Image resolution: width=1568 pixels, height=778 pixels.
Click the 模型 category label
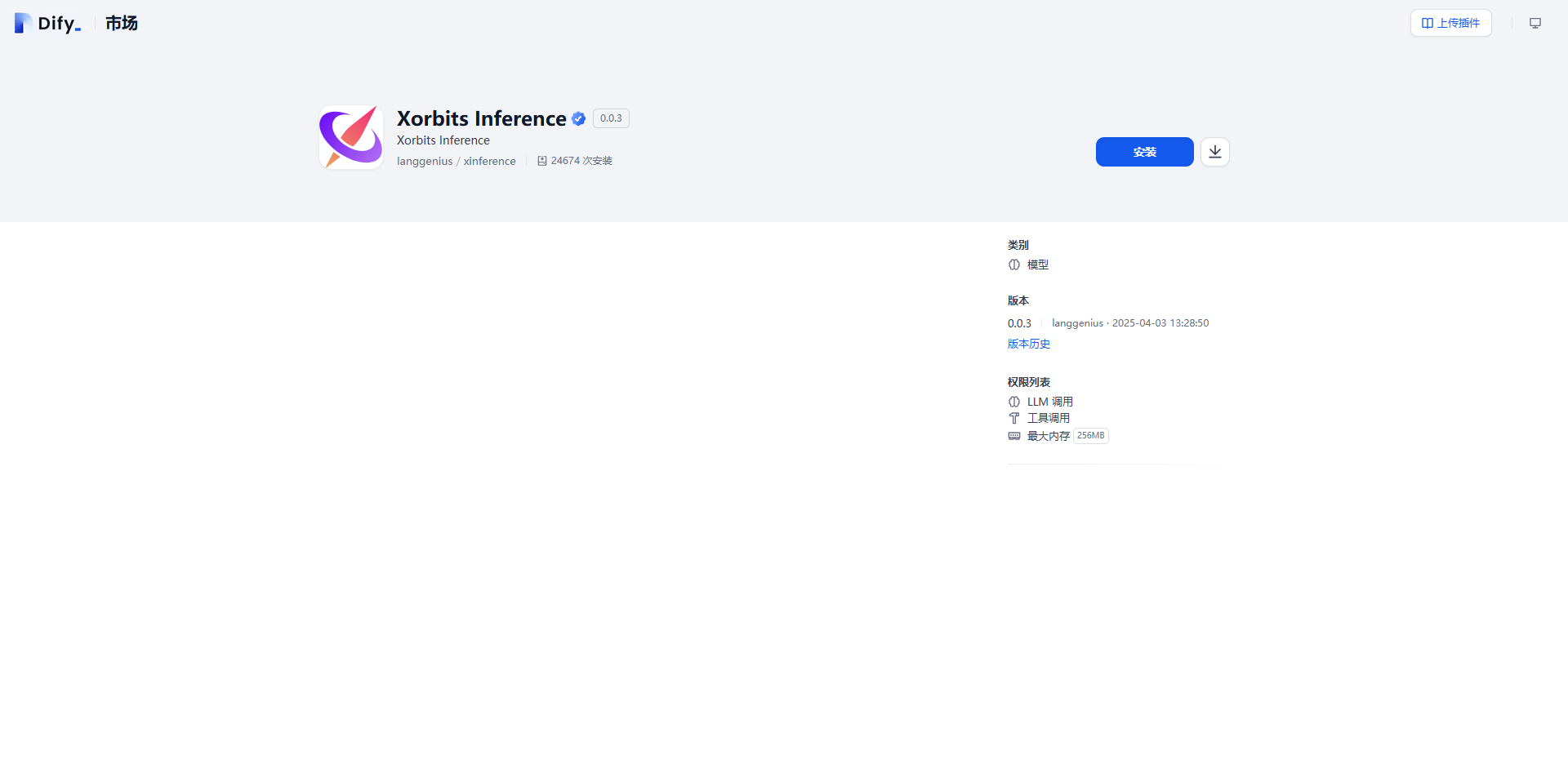1037,265
